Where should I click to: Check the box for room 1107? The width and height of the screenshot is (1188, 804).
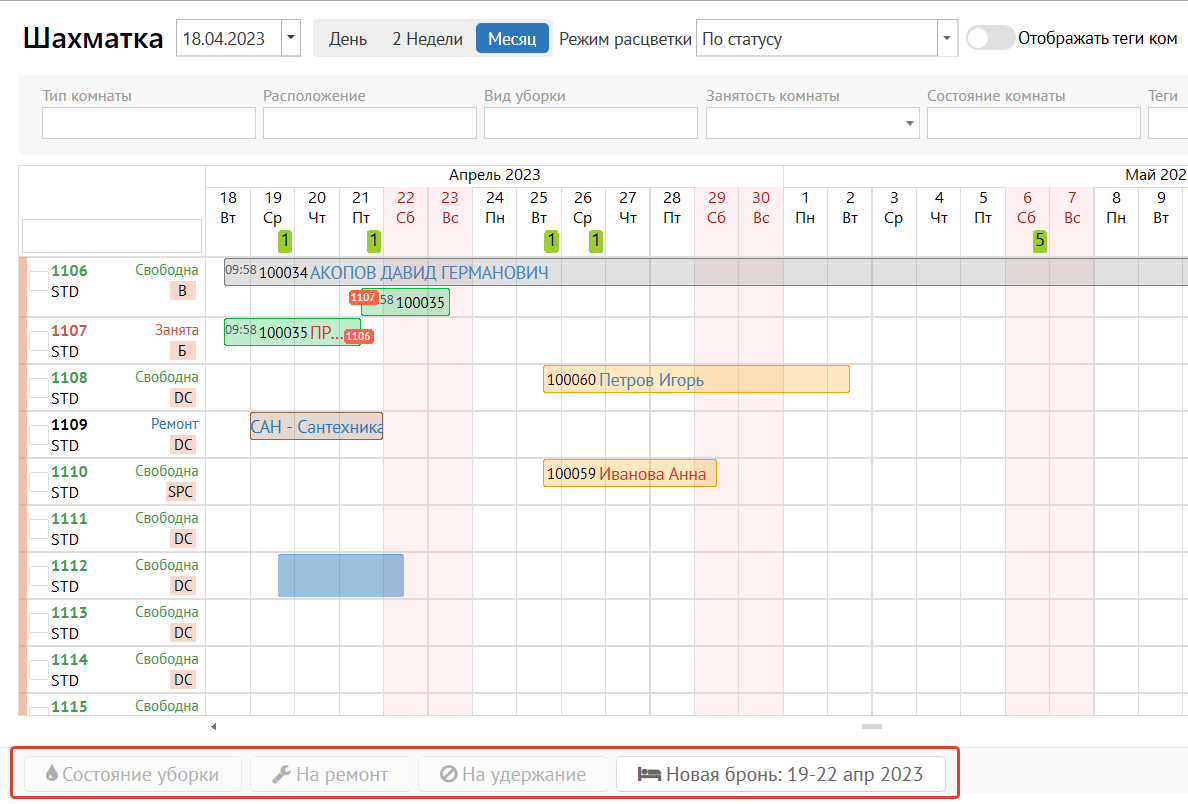[x=39, y=340]
